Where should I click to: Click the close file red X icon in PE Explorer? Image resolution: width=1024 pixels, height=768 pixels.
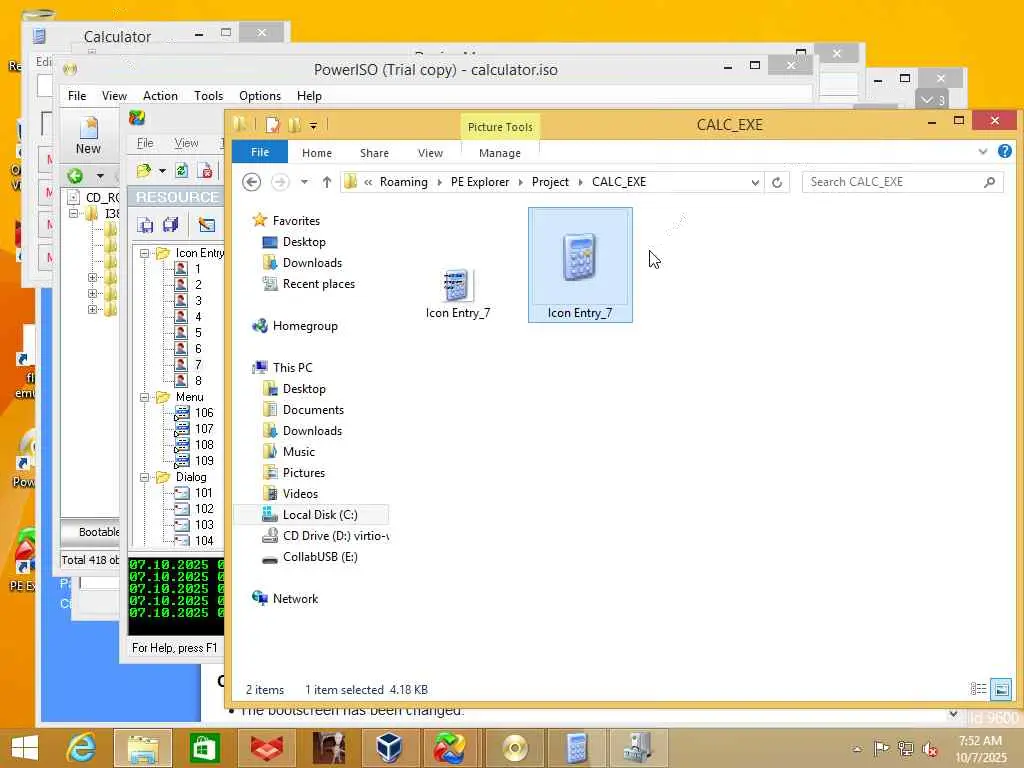click(205, 171)
